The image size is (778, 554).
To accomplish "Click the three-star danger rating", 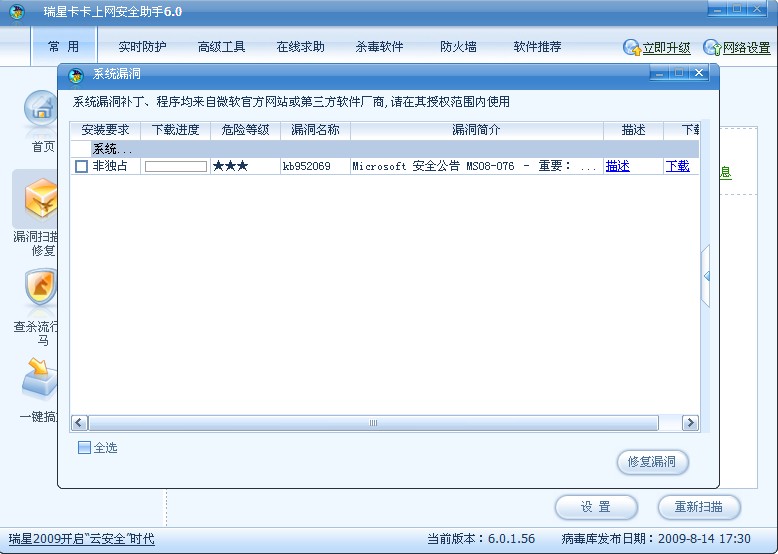I will (x=230, y=166).
